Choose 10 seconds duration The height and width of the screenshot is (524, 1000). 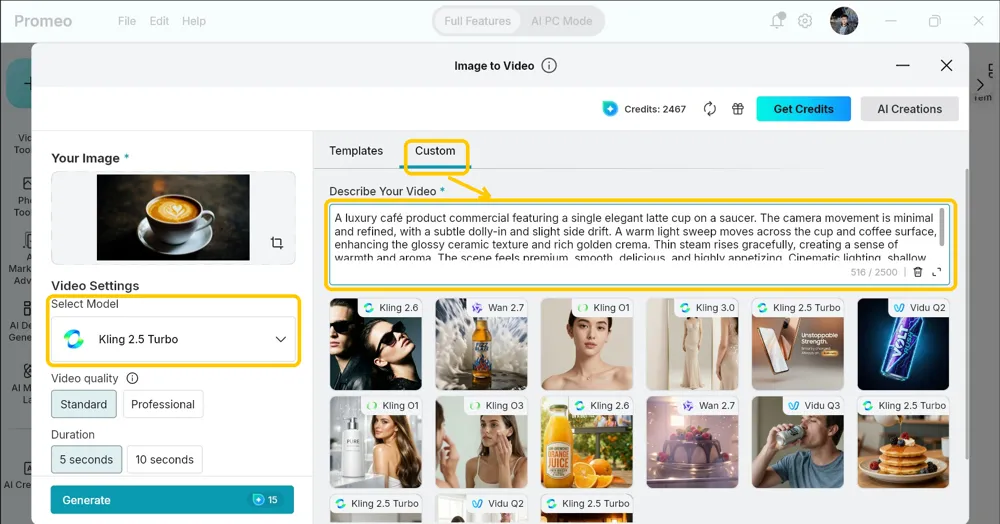[165, 460]
